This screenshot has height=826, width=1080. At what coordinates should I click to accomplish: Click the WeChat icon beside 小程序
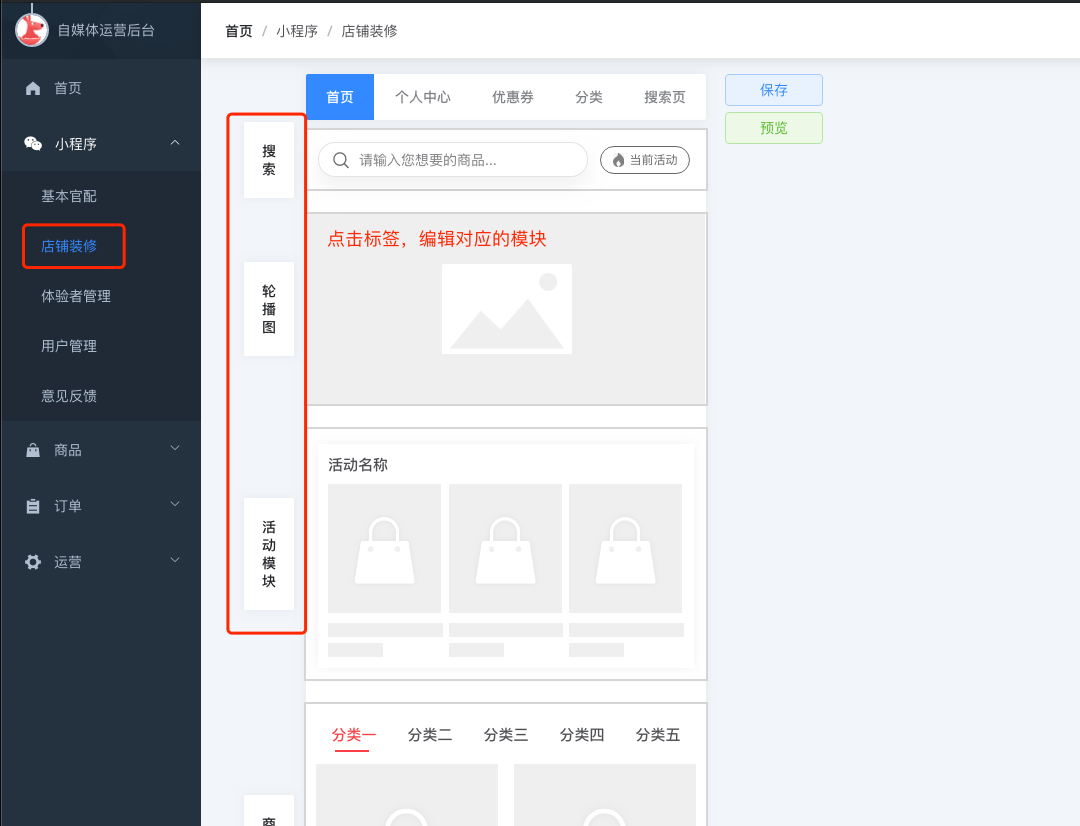coord(33,144)
